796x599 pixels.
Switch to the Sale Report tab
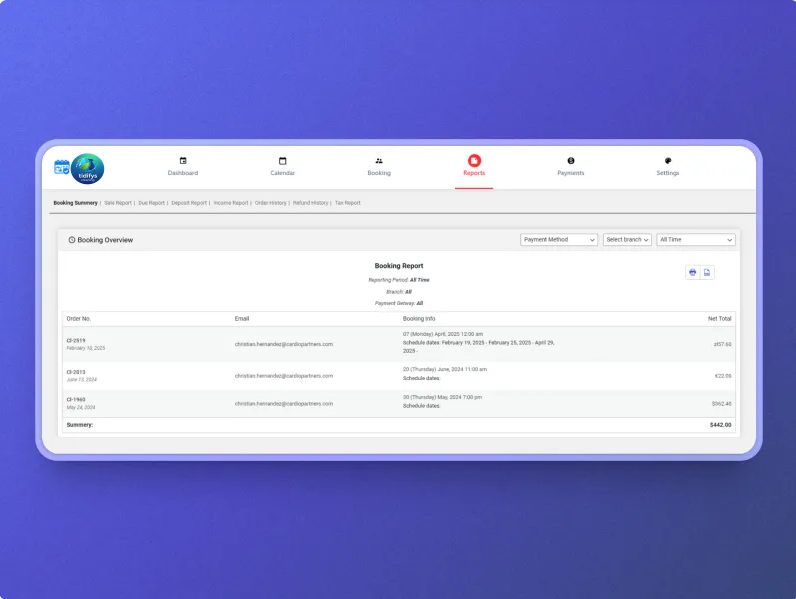[118, 203]
